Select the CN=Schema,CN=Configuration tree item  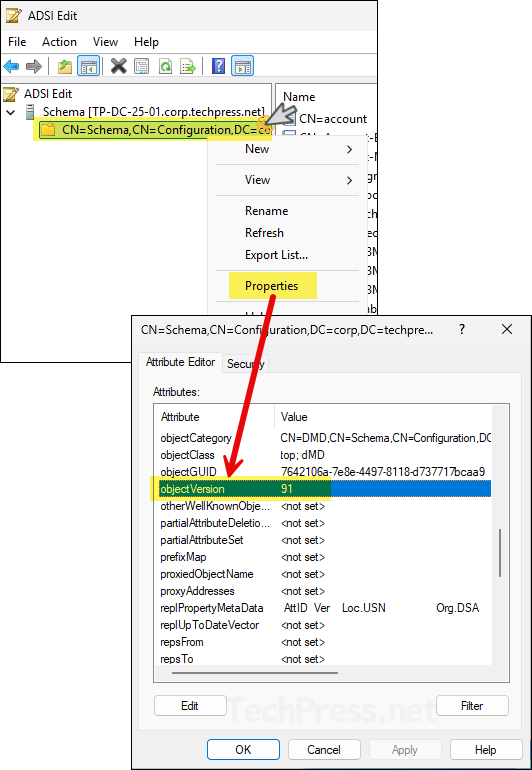(155, 130)
